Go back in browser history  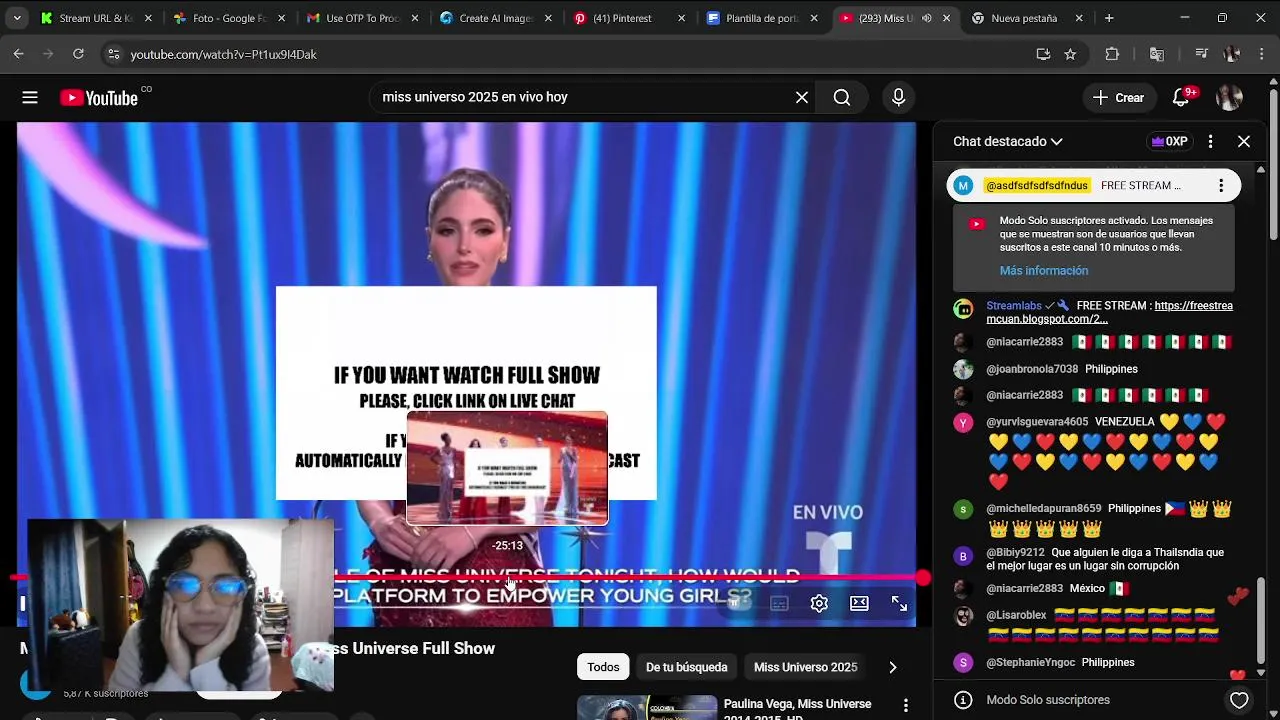point(18,54)
